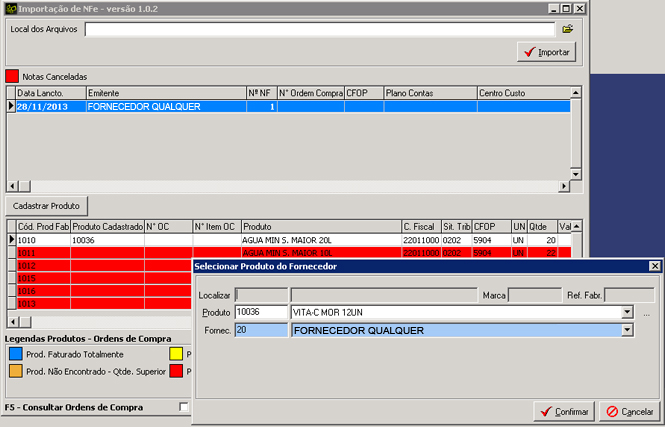Click the scroll-right arrow of the invoices grid
This screenshot has width=665, height=427.
pos(565,186)
